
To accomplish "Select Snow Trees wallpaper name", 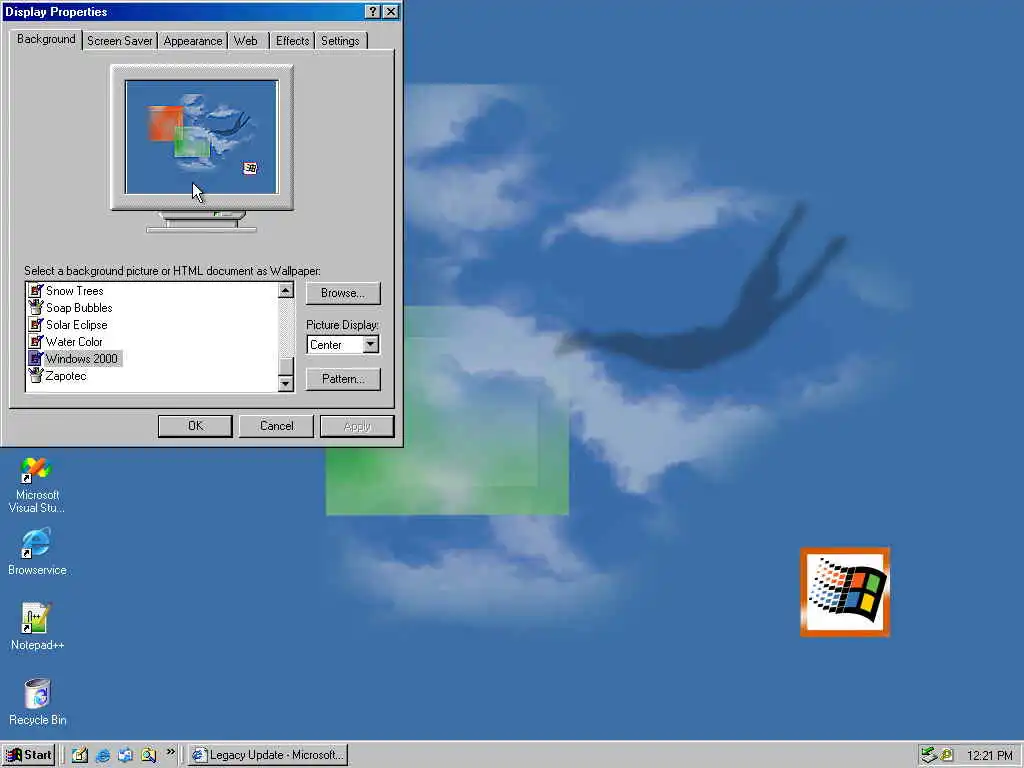I will click(x=74, y=291).
